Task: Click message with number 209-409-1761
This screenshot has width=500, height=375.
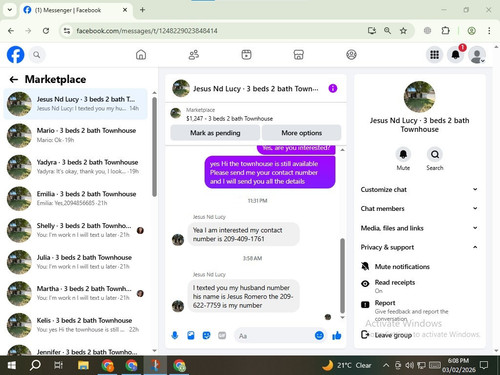Action: point(243,234)
